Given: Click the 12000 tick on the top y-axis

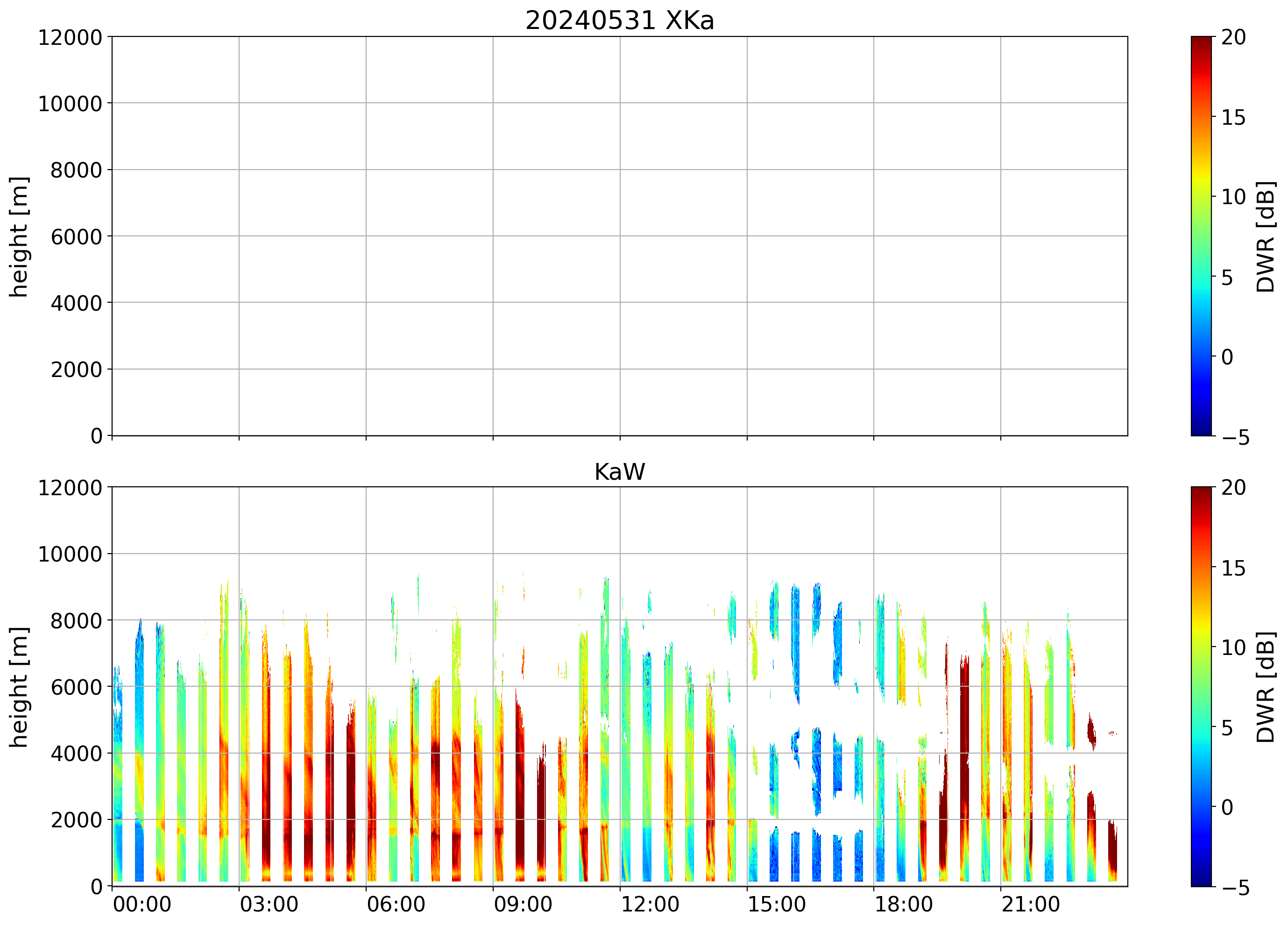Looking at the screenshot, I should pyautogui.click(x=70, y=37).
